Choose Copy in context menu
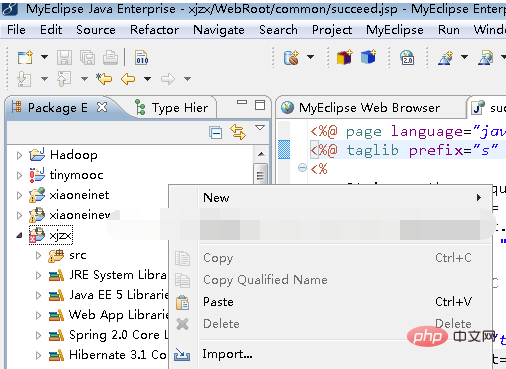The width and height of the screenshot is (506, 369). coord(330,258)
